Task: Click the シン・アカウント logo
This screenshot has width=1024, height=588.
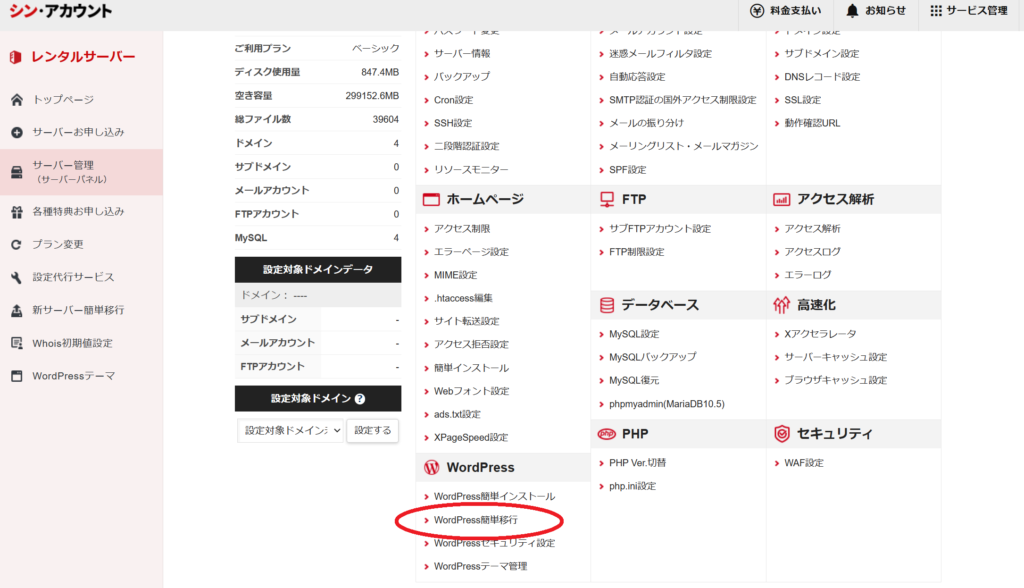Action: tap(59, 11)
